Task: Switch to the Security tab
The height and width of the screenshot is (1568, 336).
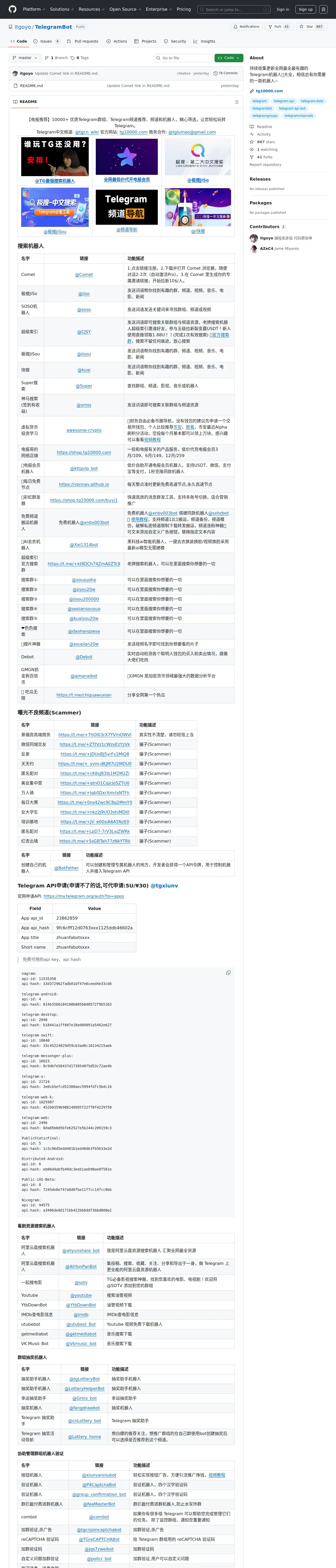Action: [x=175, y=41]
